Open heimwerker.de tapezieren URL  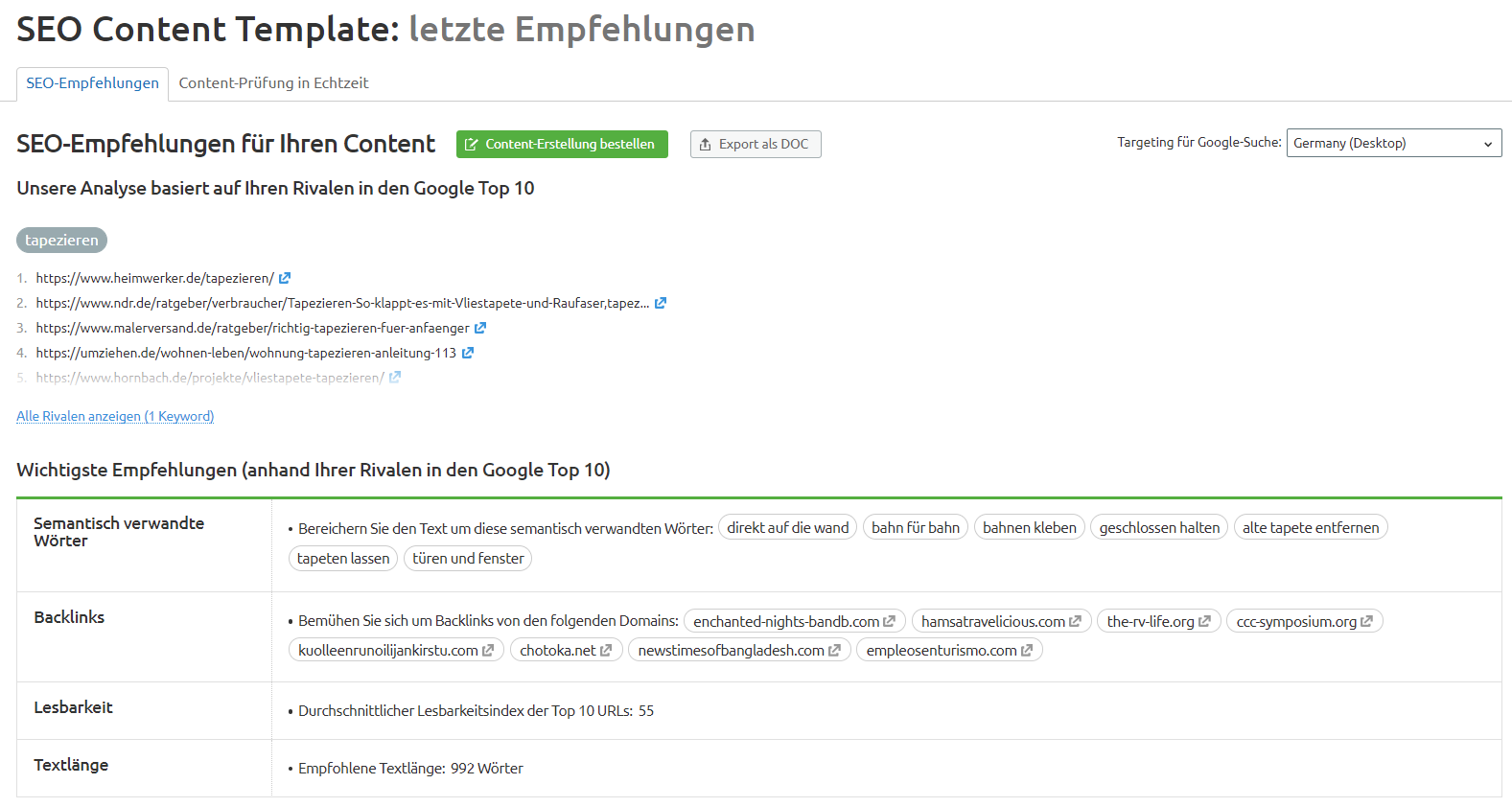coord(154,278)
